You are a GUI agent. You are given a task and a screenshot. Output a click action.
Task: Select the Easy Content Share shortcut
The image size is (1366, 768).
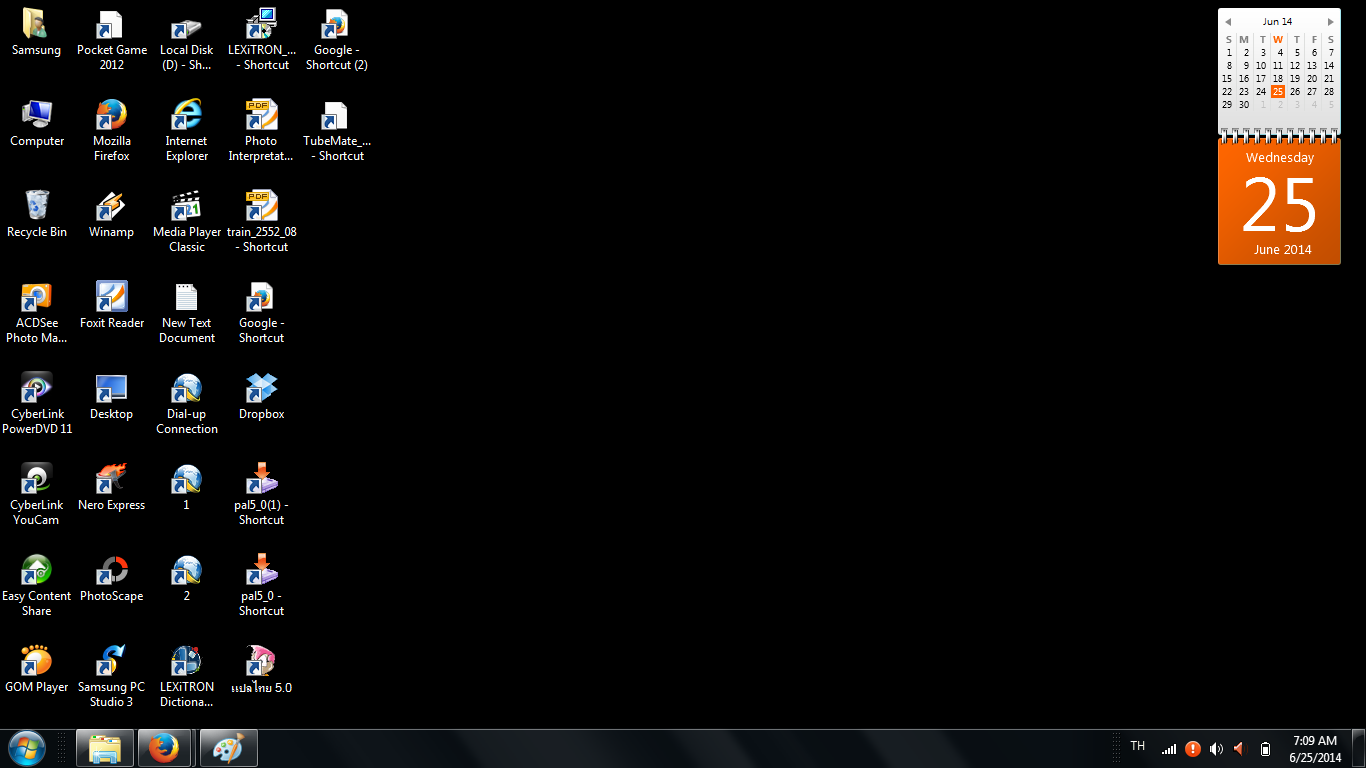pyautogui.click(x=37, y=586)
